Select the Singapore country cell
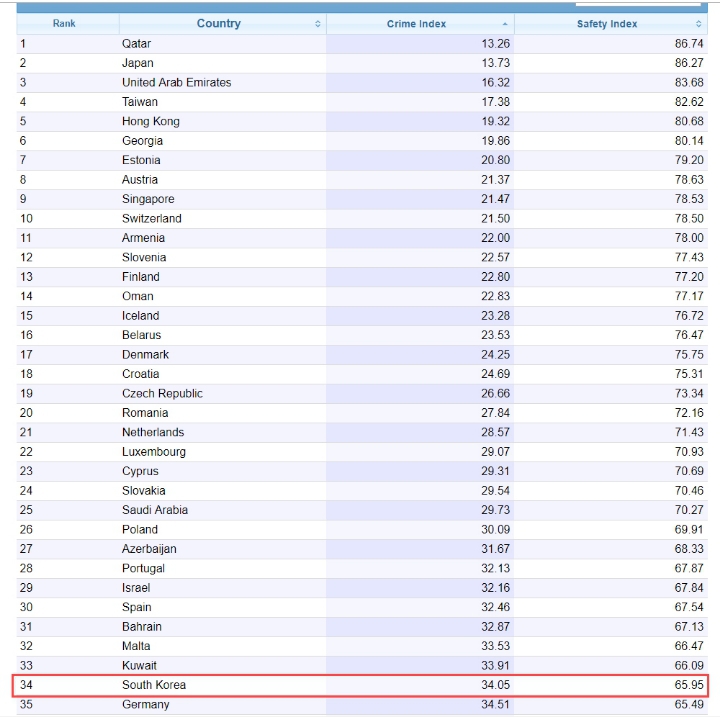Screen dimensions: 720x717 pos(148,199)
